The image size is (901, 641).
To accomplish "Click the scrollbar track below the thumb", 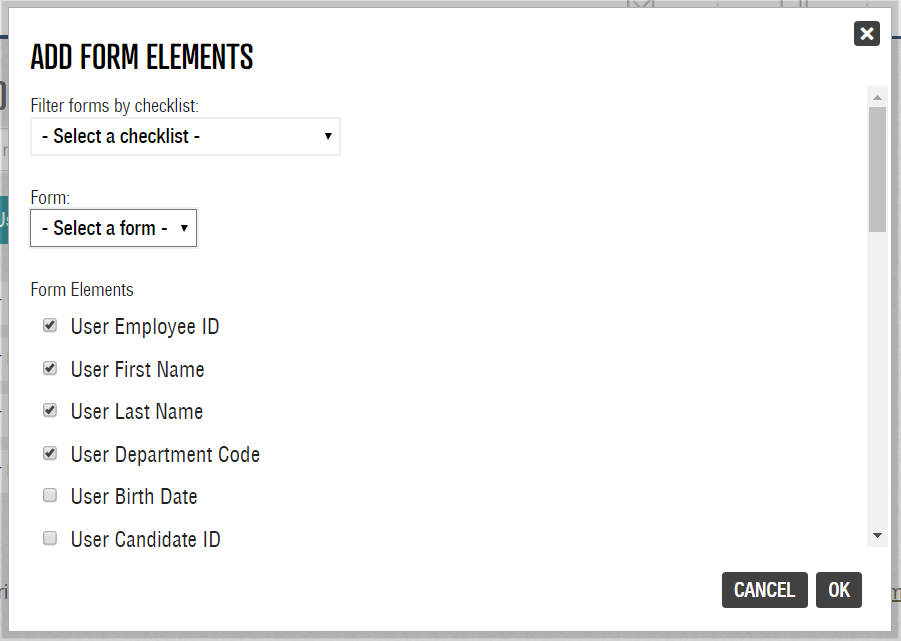I will tap(877, 380).
